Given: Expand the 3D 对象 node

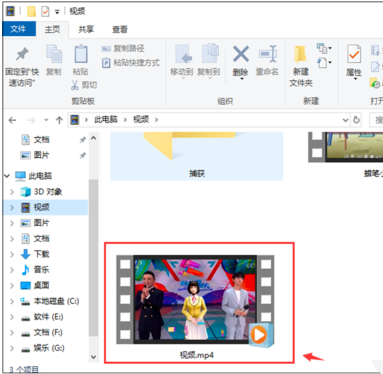Looking at the screenshot, I should pos(12,192).
